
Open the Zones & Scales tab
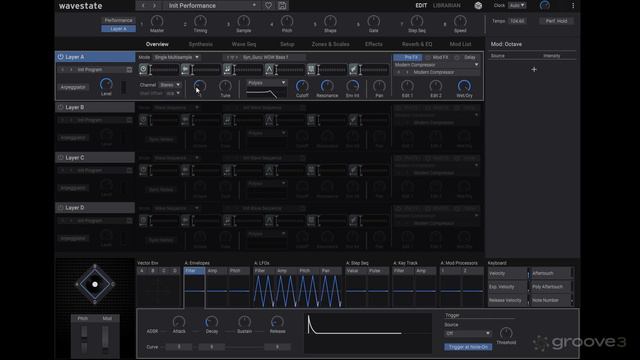click(330, 44)
